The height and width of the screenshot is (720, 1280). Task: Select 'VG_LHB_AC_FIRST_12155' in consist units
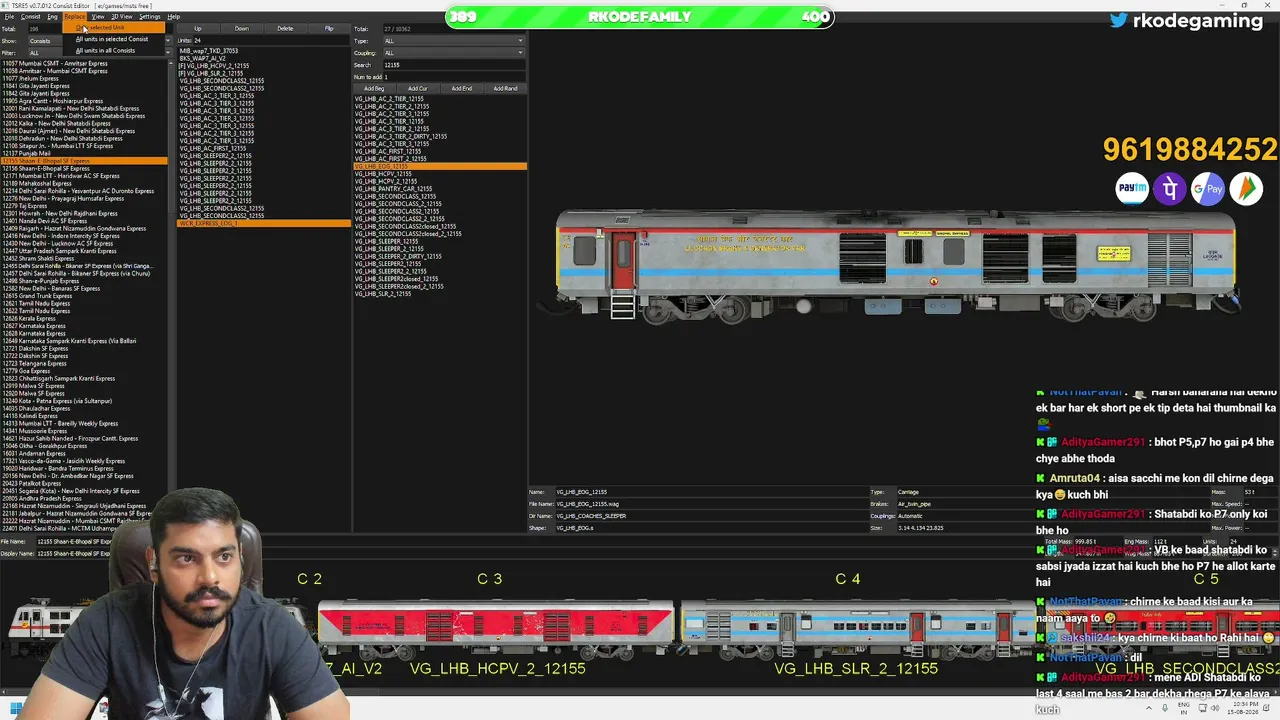pyautogui.click(x=213, y=149)
